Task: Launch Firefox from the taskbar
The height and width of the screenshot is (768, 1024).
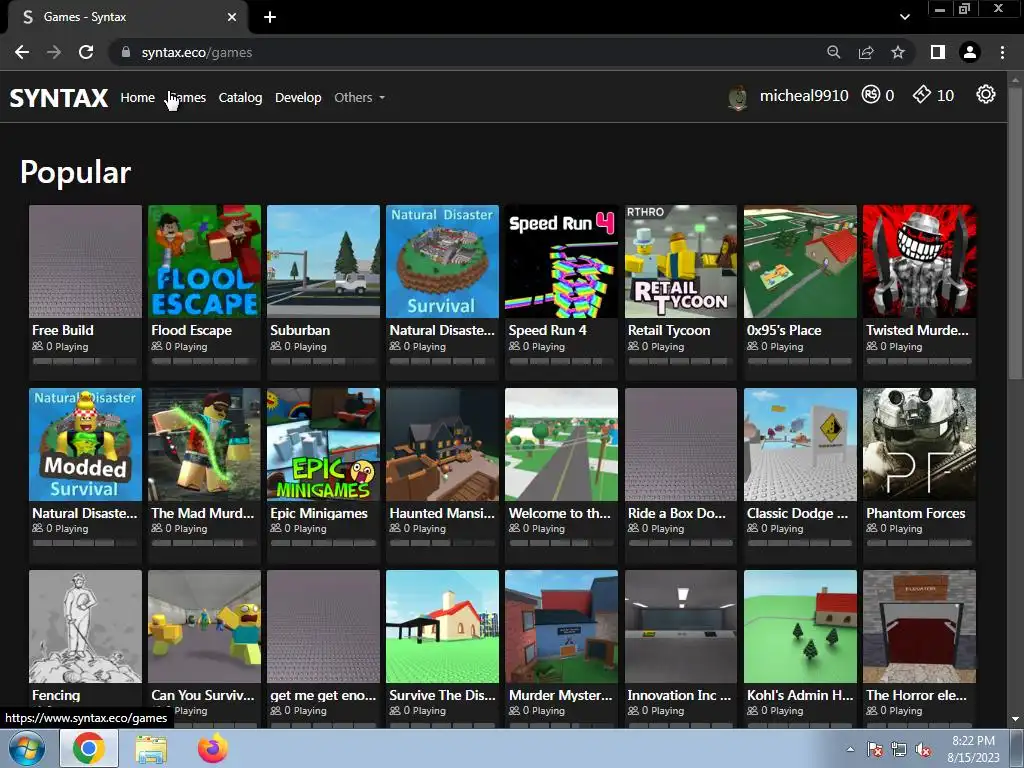Action: pyautogui.click(x=213, y=748)
